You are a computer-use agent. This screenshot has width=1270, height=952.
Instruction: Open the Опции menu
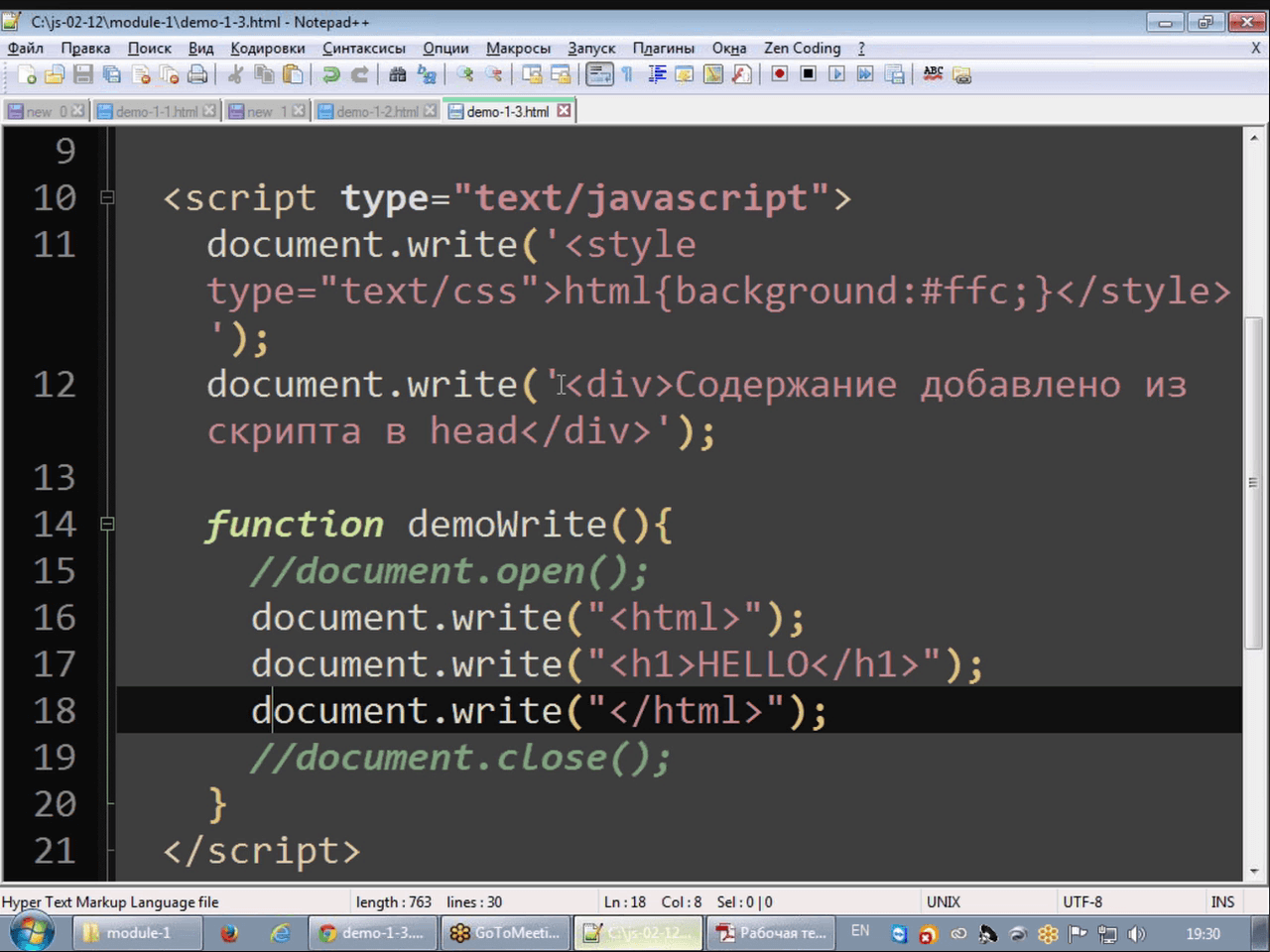click(445, 48)
